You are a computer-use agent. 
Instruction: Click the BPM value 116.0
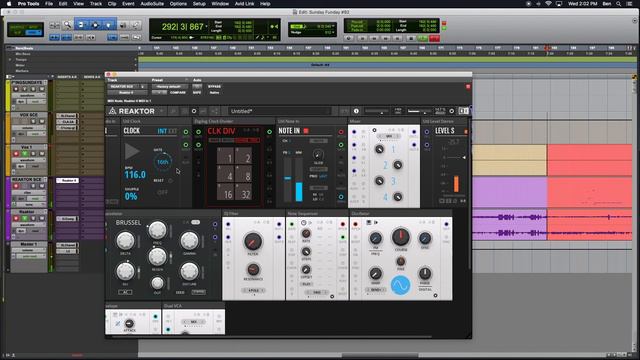tap(135, 174)
